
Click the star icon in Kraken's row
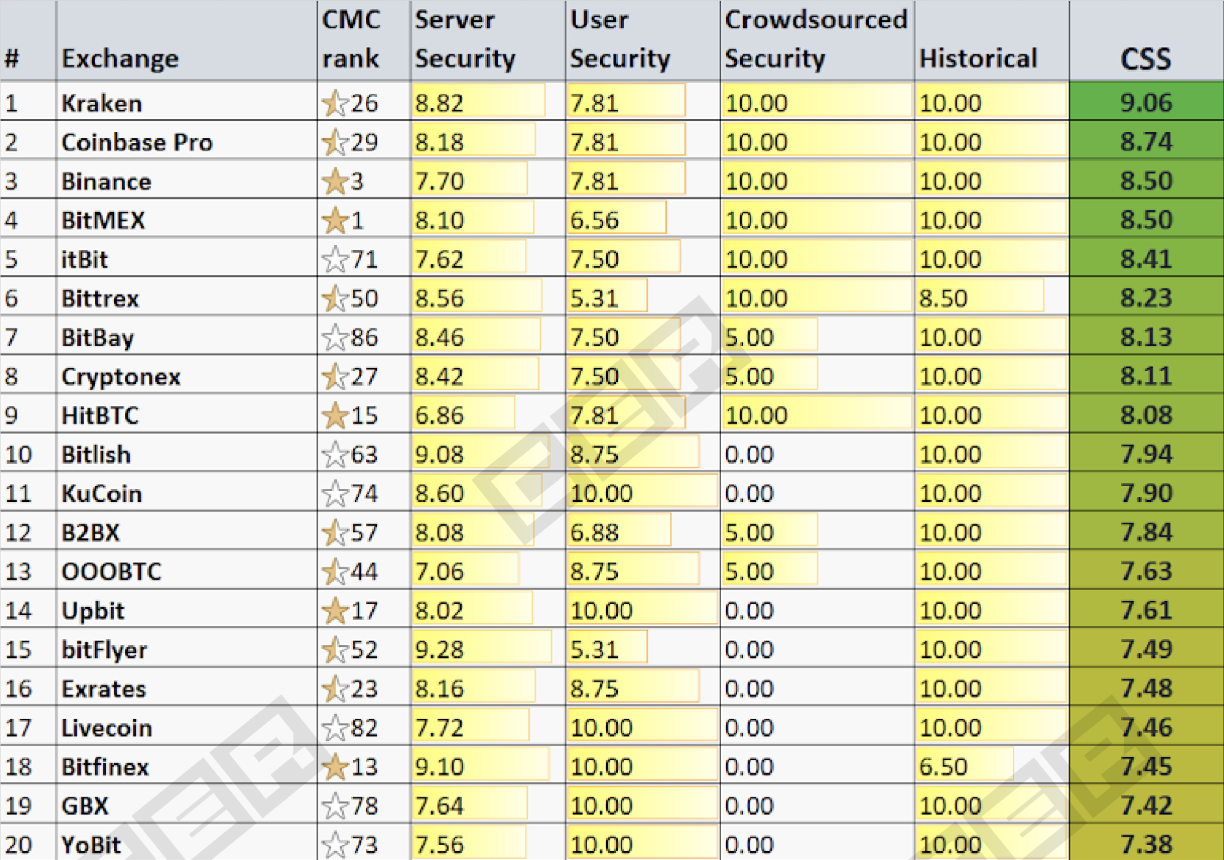[x=333, y=103]
